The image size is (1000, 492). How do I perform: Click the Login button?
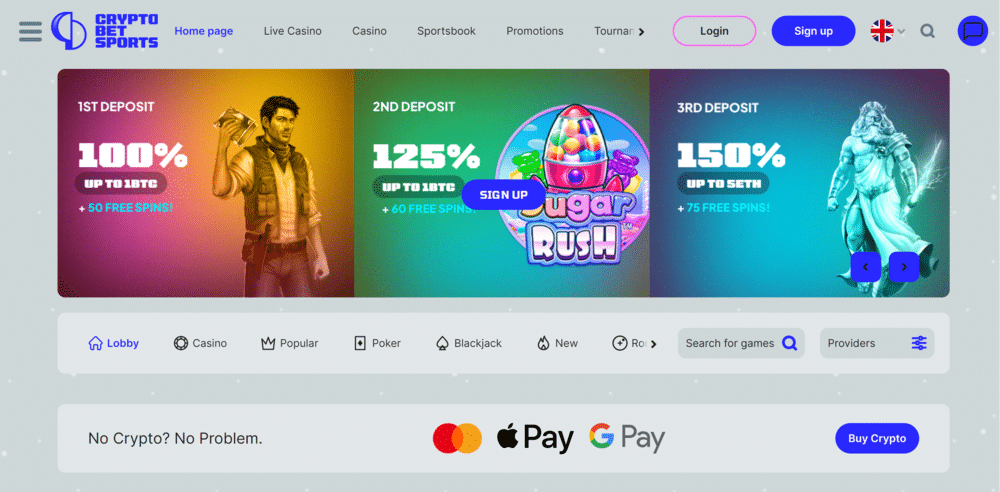[x=714, y=31]
